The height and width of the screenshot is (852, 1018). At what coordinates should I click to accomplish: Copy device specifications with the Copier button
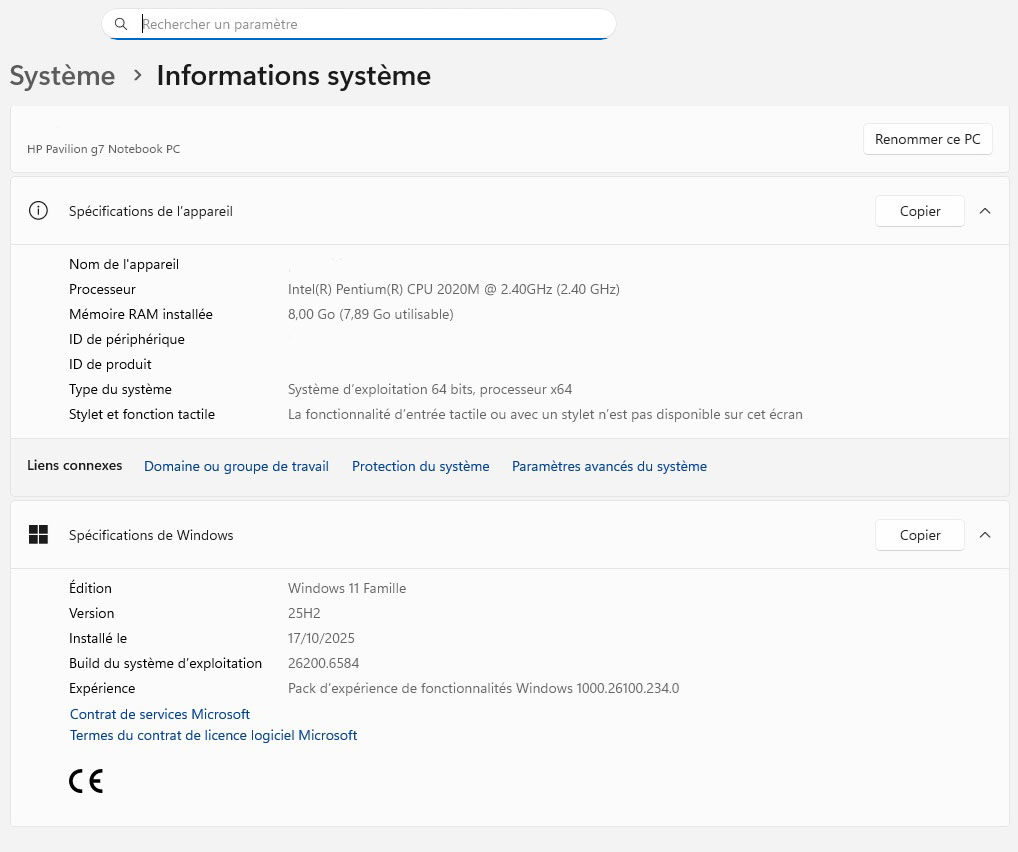pyautogui.click(x=919, y=211)
